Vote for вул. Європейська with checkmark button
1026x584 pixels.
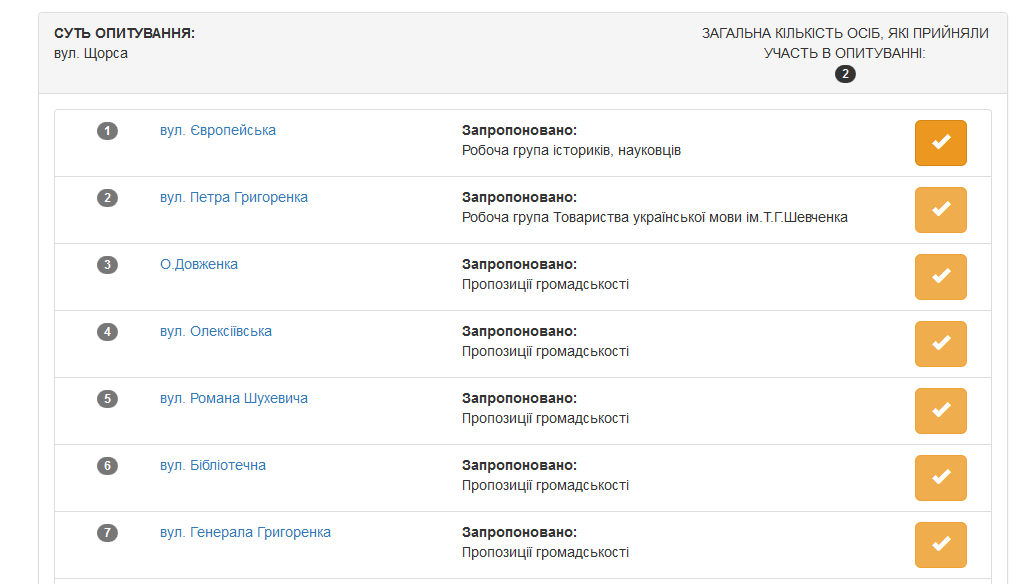(x=940, y=143)
